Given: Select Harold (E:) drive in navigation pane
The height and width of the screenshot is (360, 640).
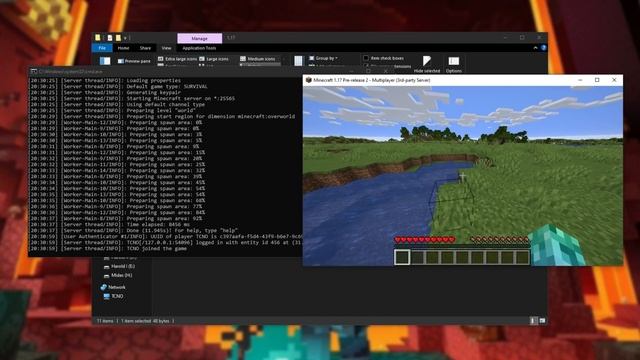Looking at the screenshot, I should [x=119, y=266].
